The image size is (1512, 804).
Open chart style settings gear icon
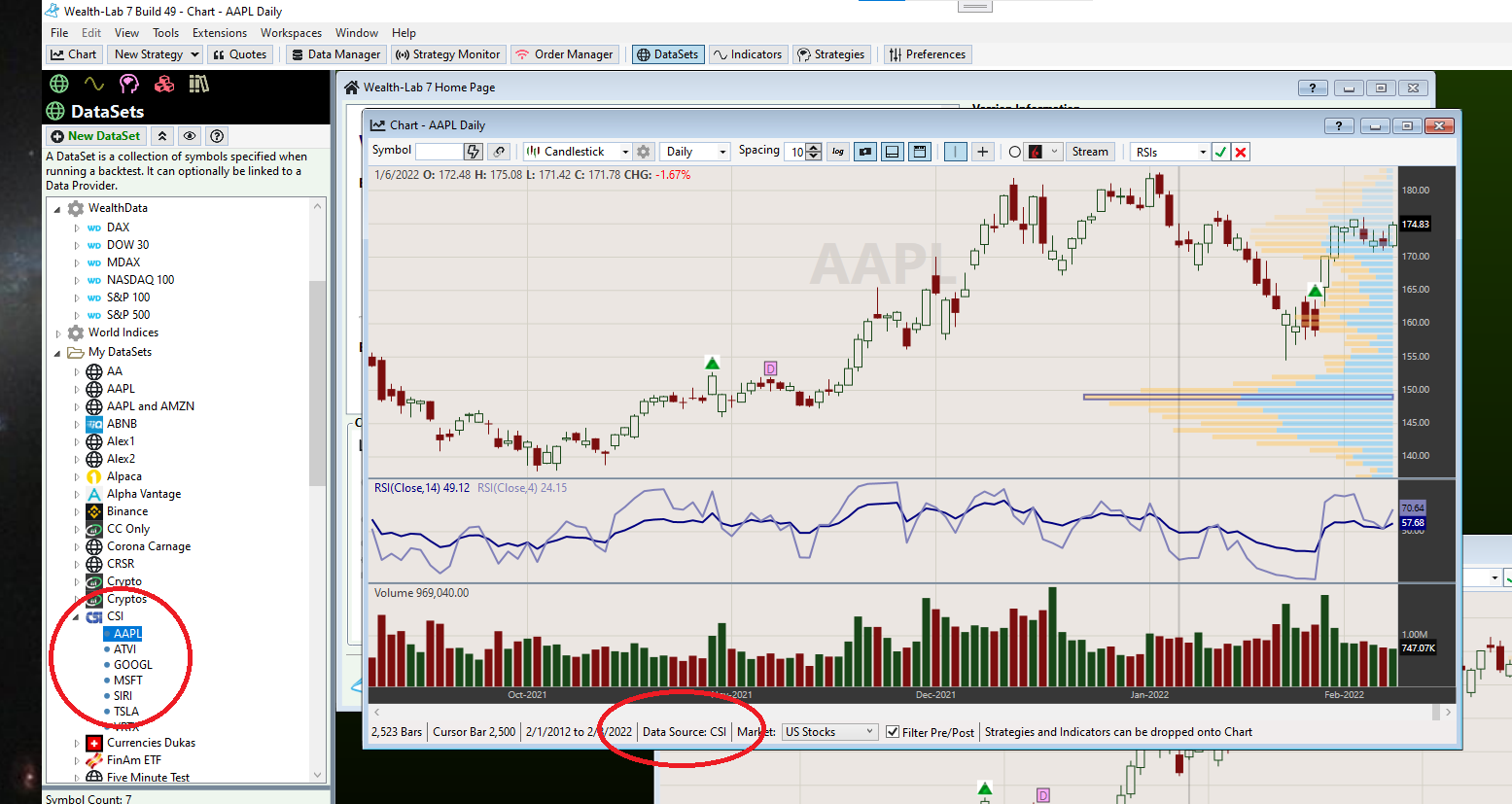(x=643, y=152)
